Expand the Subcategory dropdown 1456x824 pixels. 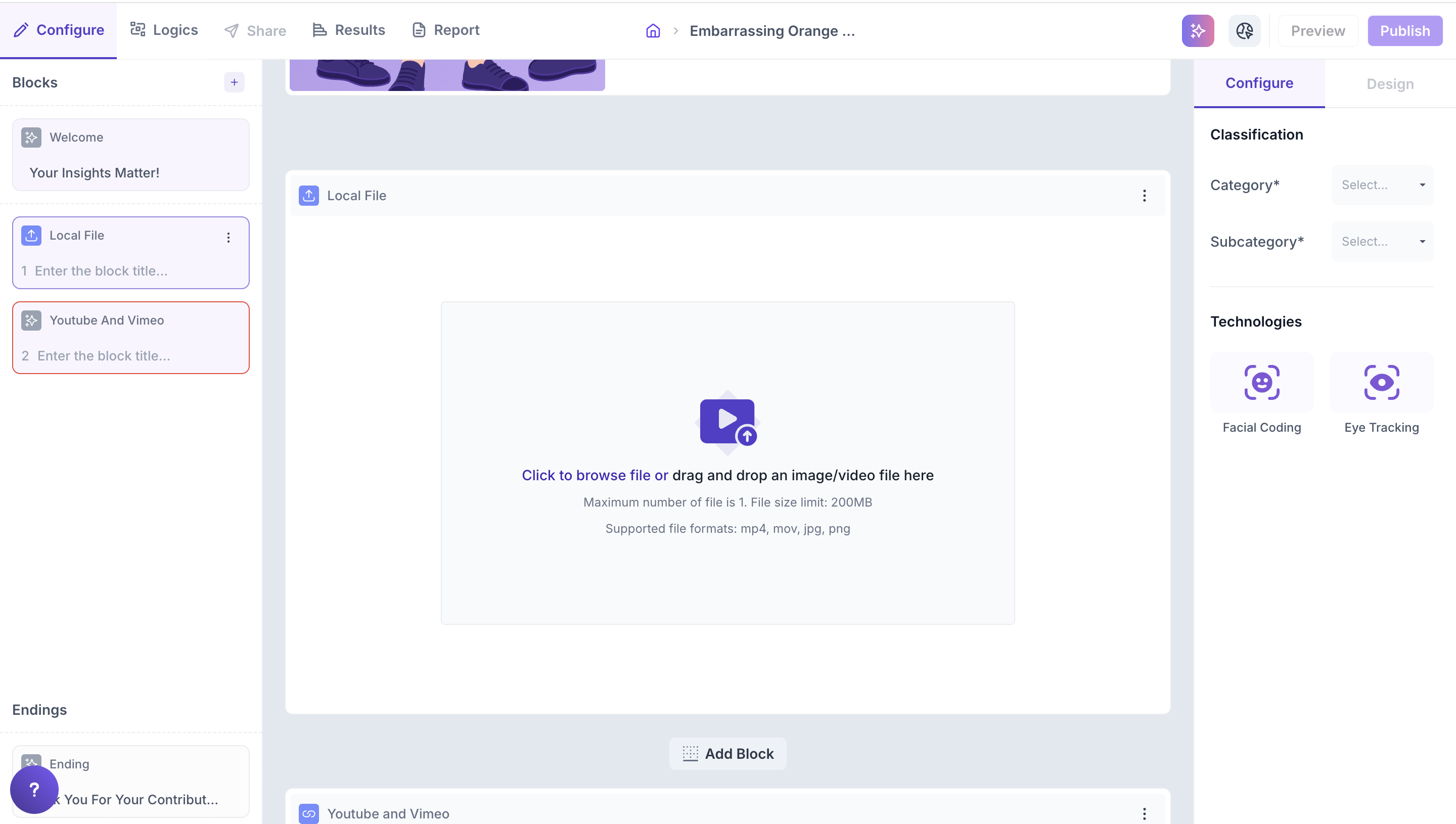point(1381,242)
